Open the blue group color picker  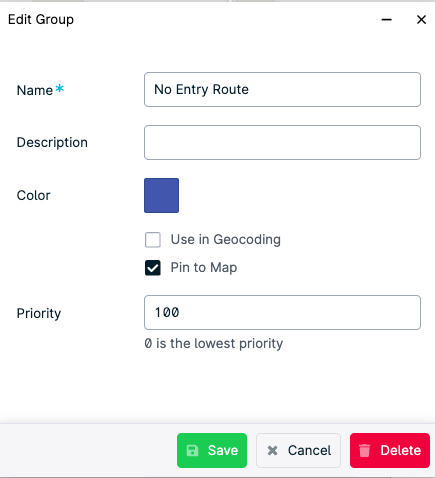pos(161,195)
